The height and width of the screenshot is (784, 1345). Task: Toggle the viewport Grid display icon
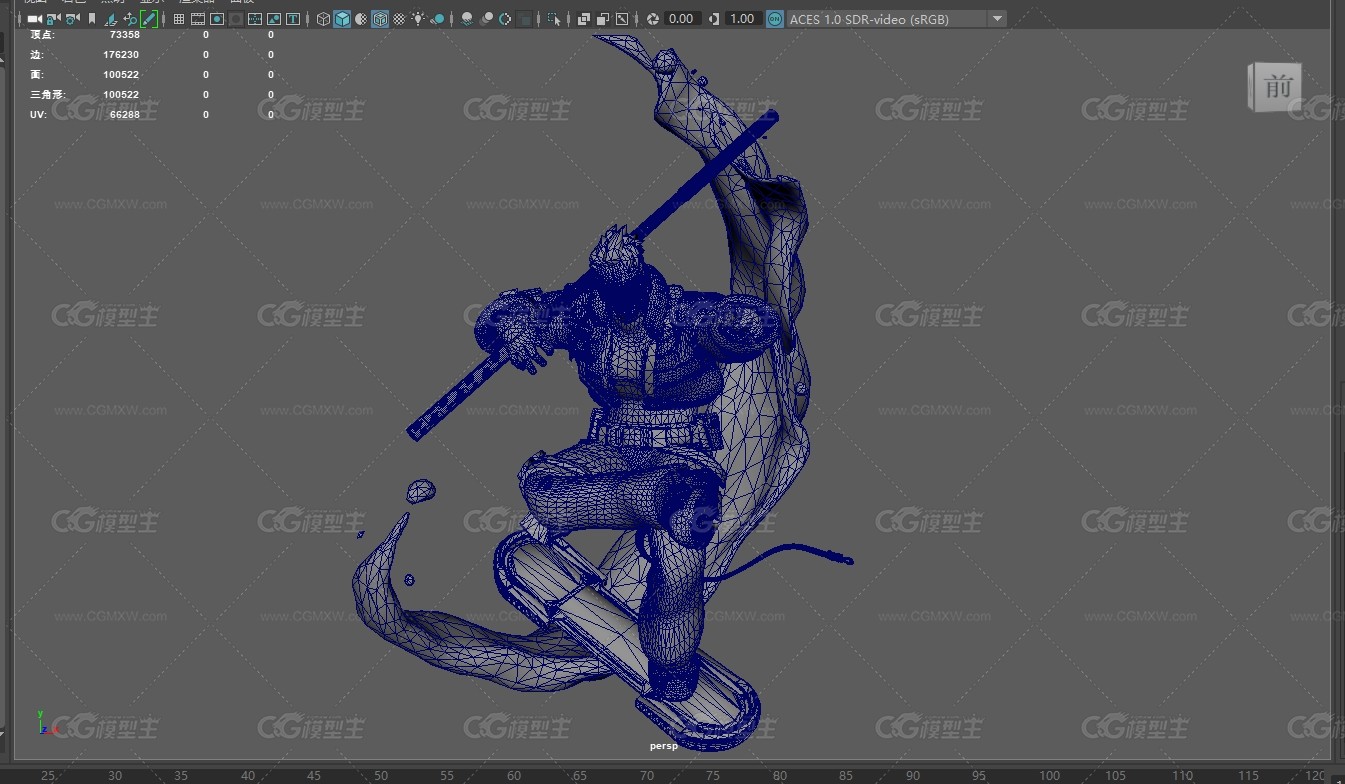point(179,19)
